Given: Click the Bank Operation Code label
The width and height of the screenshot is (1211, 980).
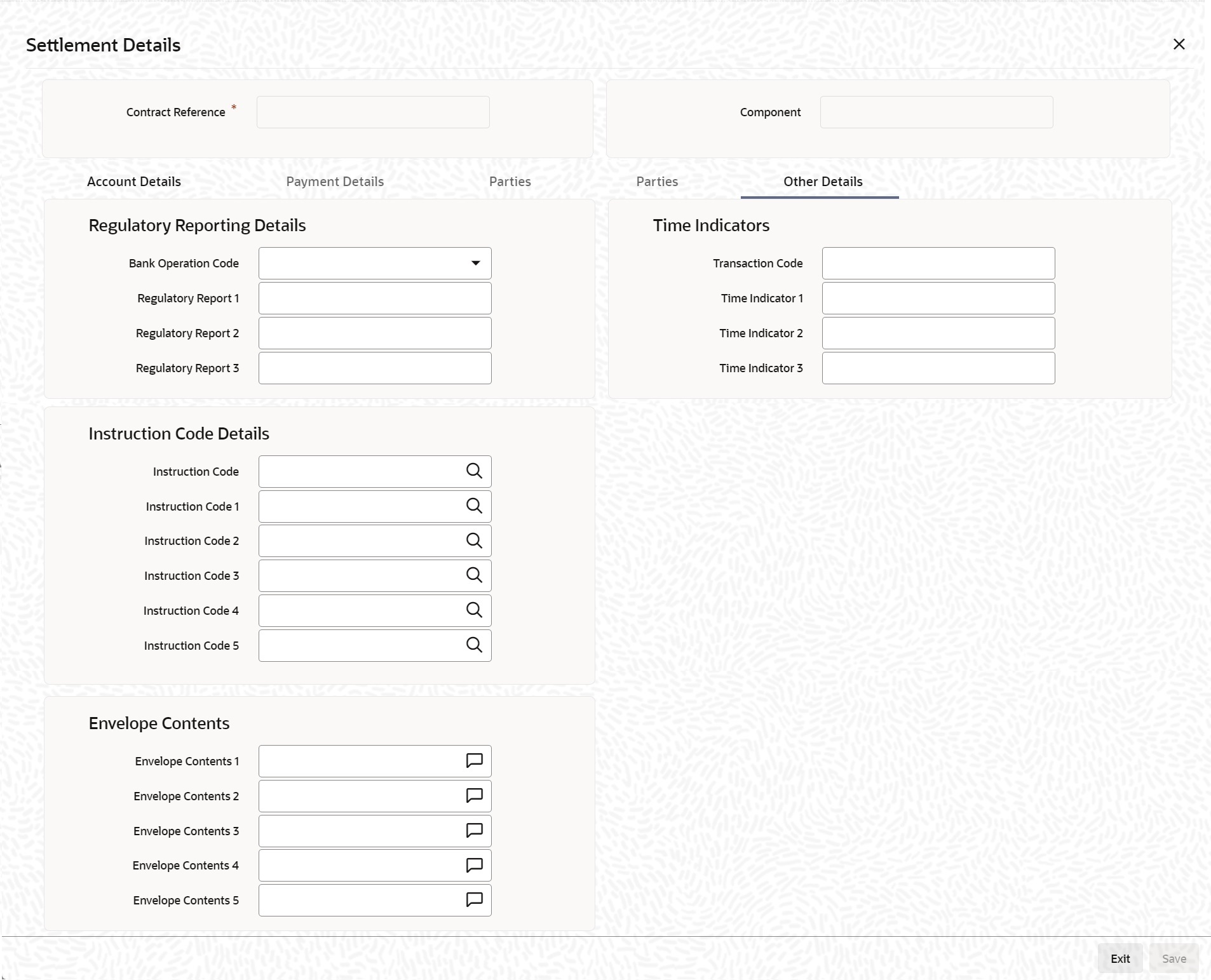Looking at the screenshot, I should [x=184, y=264].
